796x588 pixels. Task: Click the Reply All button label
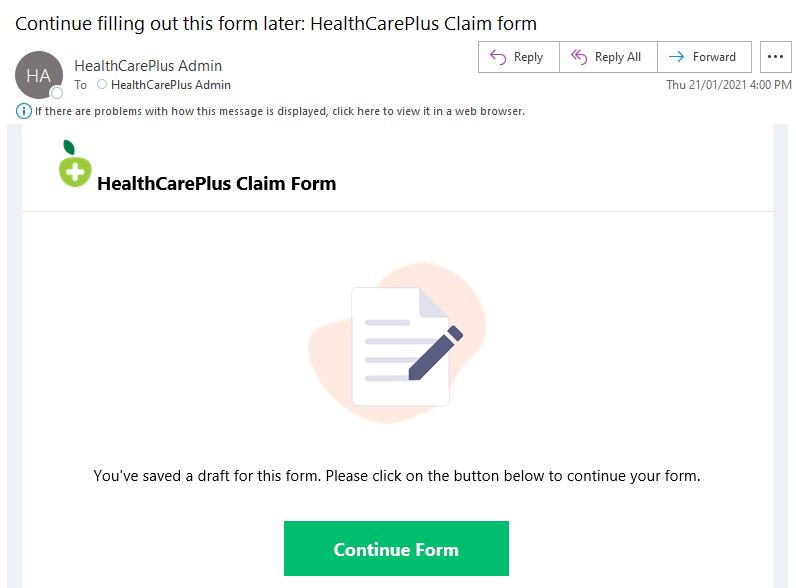[618, 57]
